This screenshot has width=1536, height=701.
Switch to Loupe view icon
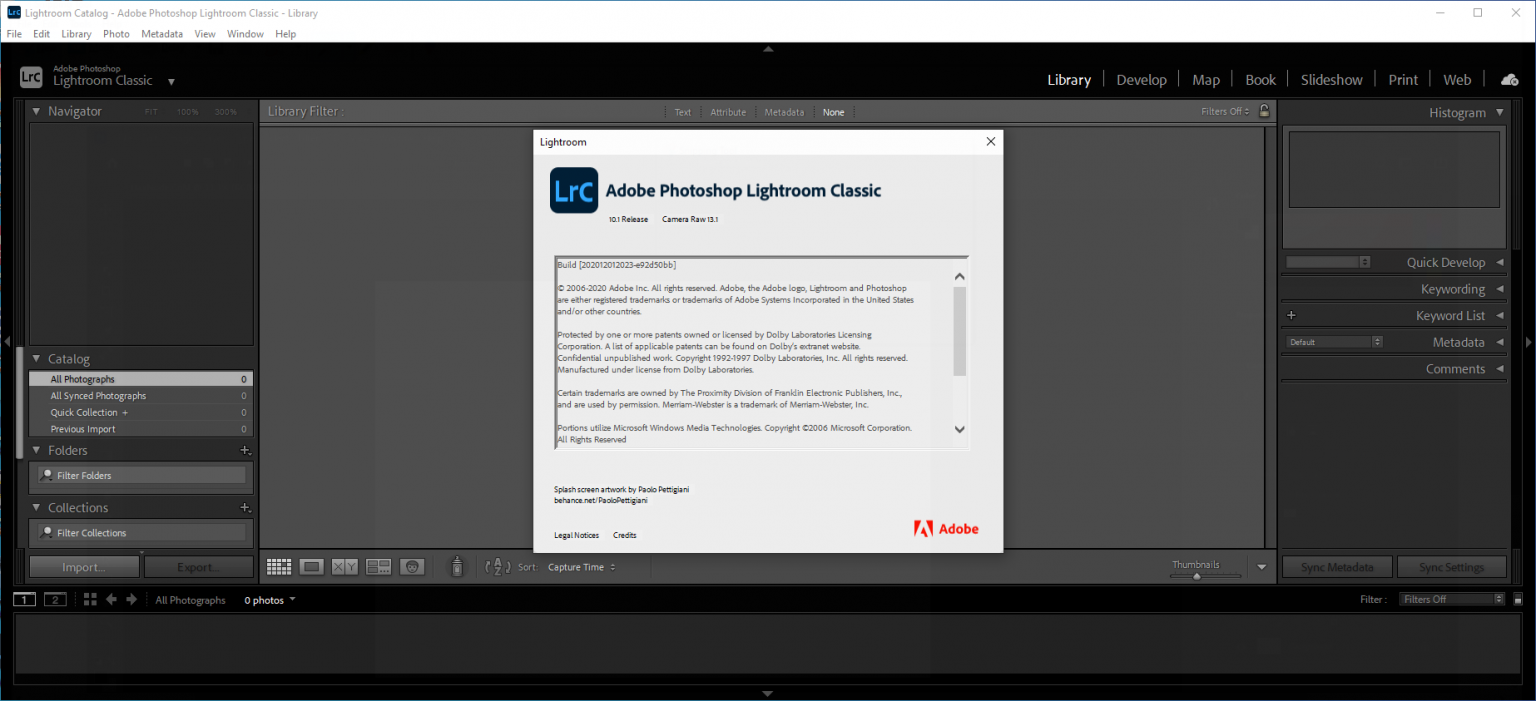pos(312,567)
